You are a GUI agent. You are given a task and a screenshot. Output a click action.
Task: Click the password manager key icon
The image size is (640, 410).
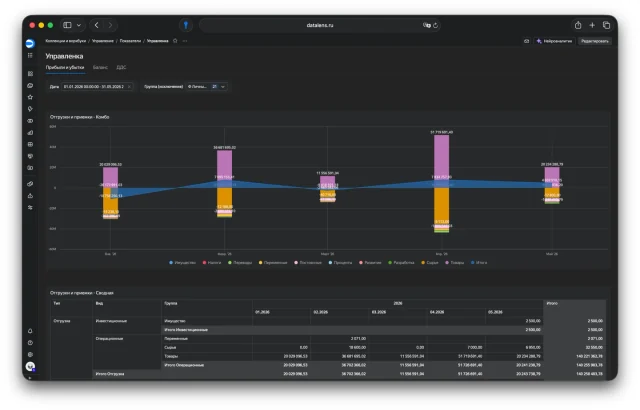coord(186,25)
